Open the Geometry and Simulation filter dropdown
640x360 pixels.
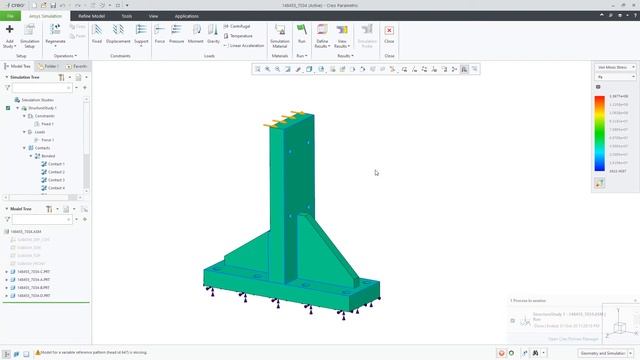click(x=606, y=353)
